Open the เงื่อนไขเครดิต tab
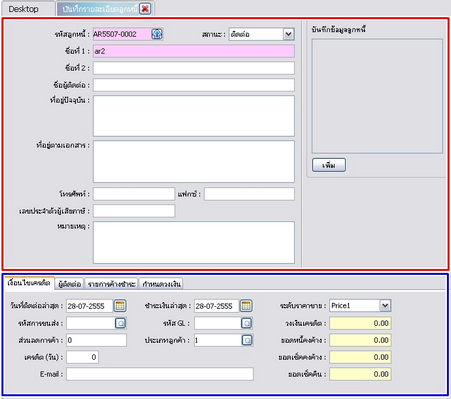 coord(29,283)
